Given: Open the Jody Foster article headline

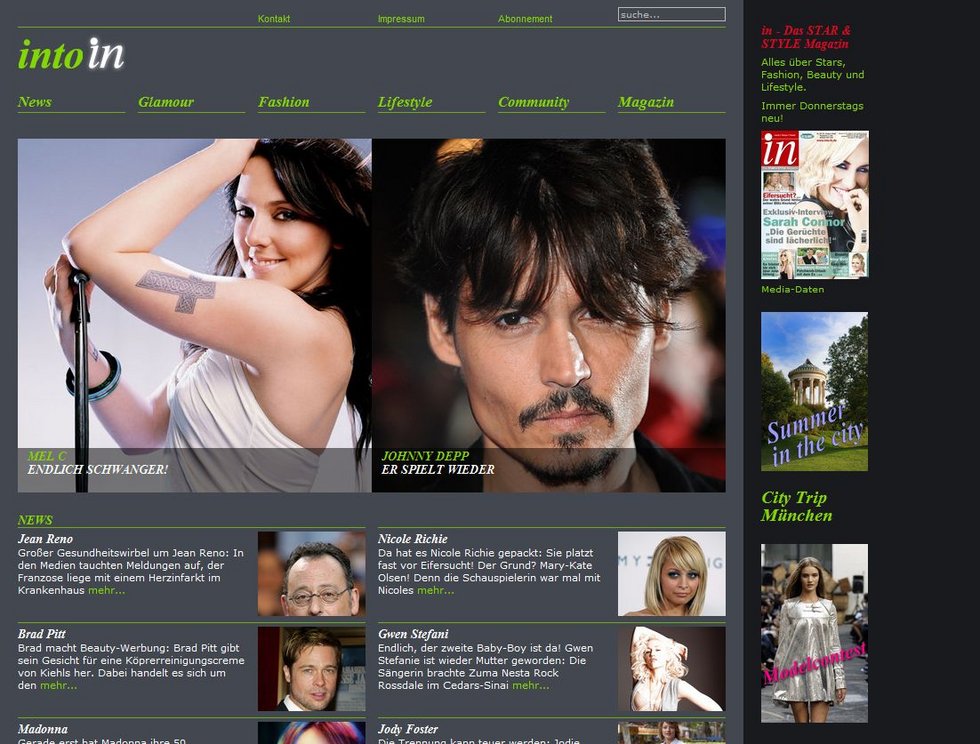Looking at the screenshot, I should coord(408,729).
